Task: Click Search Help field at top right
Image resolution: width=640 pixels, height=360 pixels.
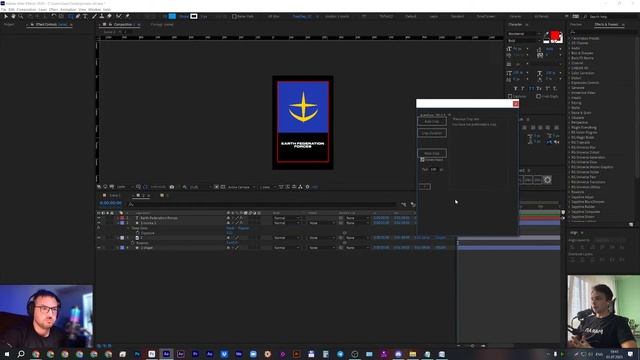Action: pyautogui.click(x=609, y=17)
